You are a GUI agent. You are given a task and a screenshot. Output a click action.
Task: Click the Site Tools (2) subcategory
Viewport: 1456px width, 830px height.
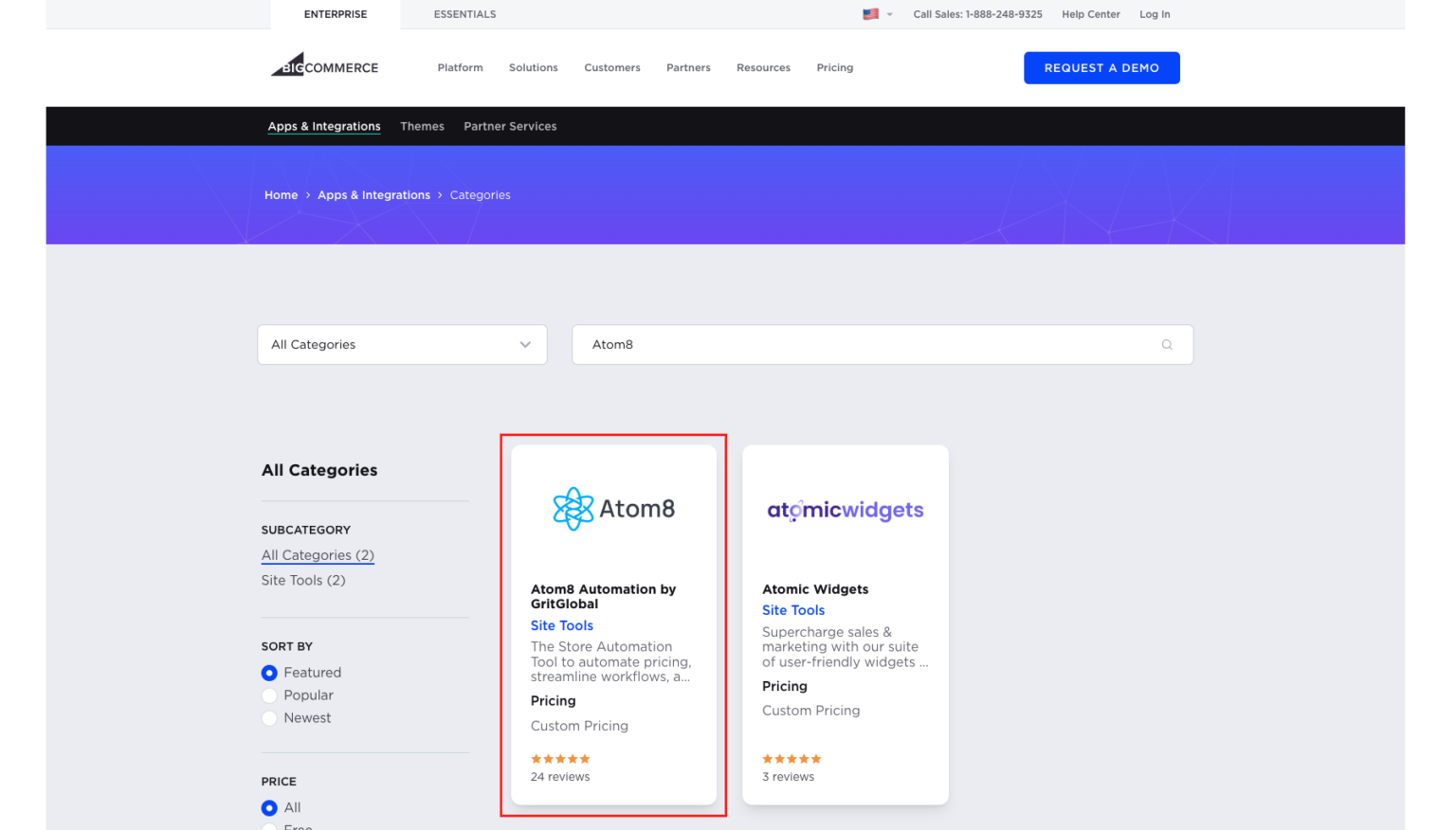tap(303, 580)
